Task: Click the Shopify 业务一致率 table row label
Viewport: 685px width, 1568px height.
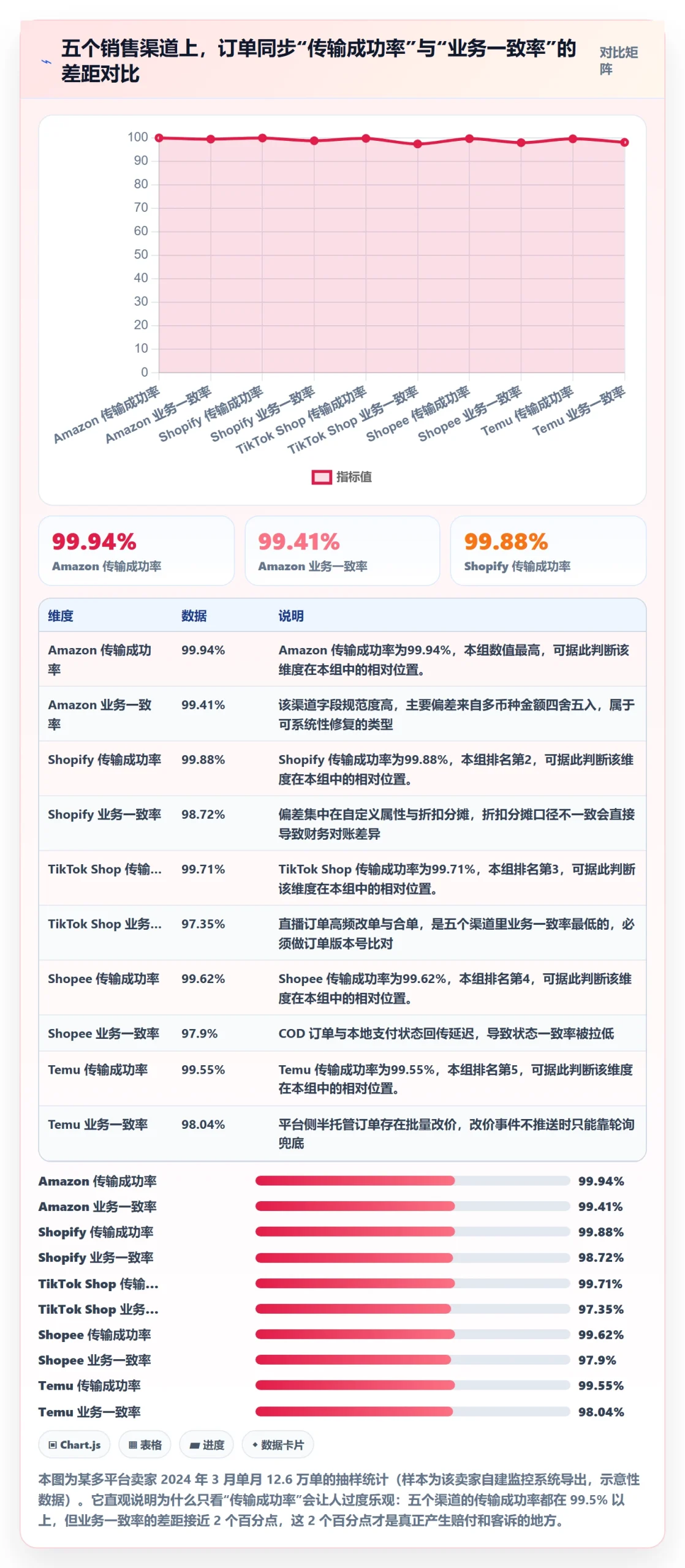Action: coord(104,814)
